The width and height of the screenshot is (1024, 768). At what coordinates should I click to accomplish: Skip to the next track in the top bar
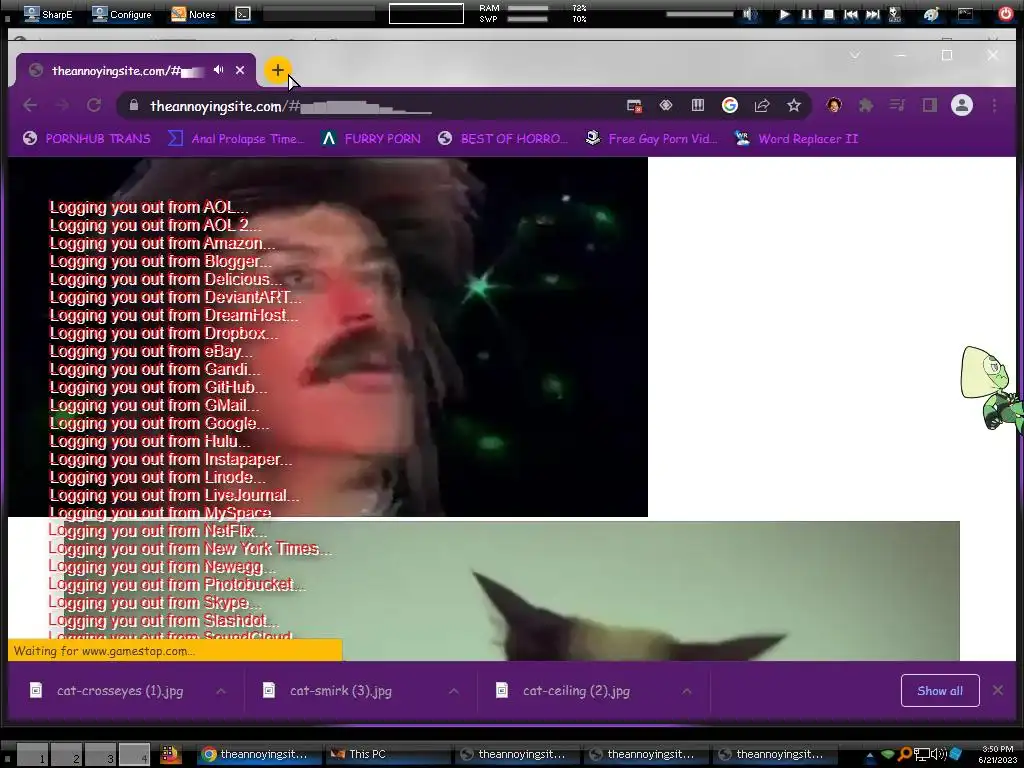(872, 14)
